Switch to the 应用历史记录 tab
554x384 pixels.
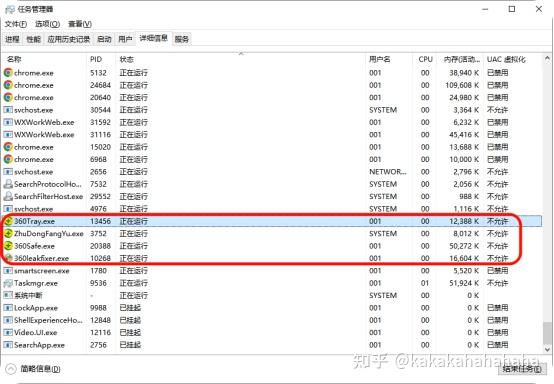click(69, 39)
